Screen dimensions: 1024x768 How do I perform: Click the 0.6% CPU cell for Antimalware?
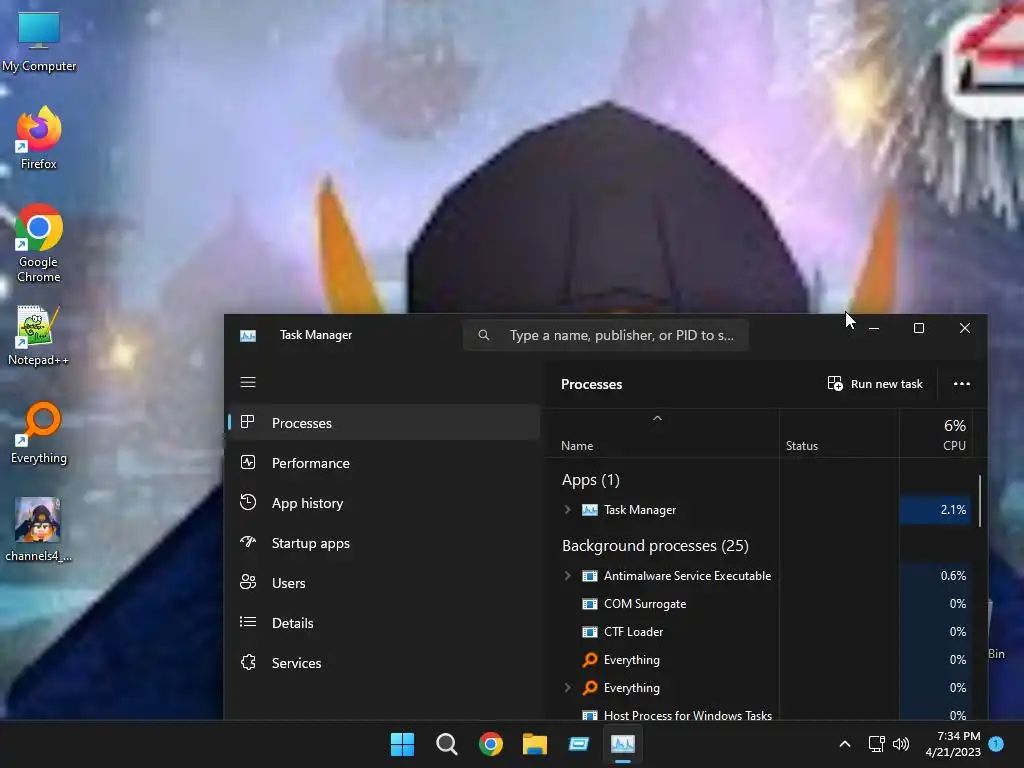pyautogui.click(x=936, y=575)
